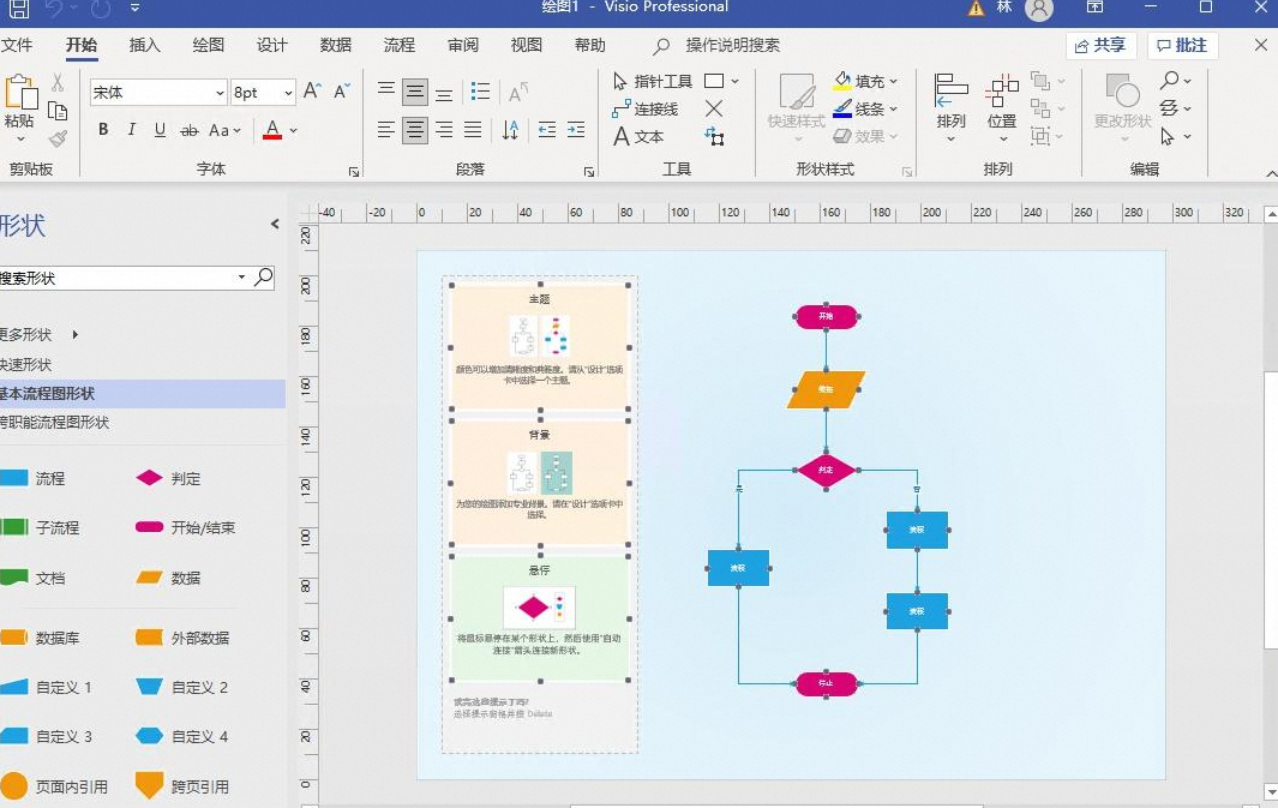Toggle underline formatting U
Viewport: 1278px width, 808px height.
160,130
